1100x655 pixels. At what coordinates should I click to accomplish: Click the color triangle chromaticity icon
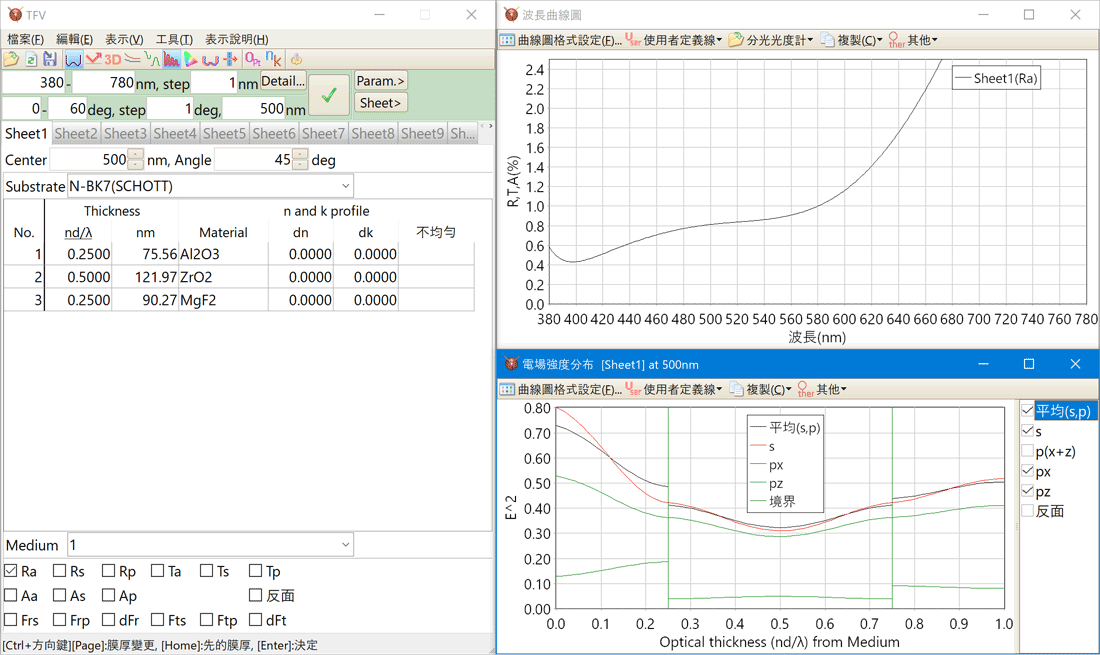[x=190, y=60]
